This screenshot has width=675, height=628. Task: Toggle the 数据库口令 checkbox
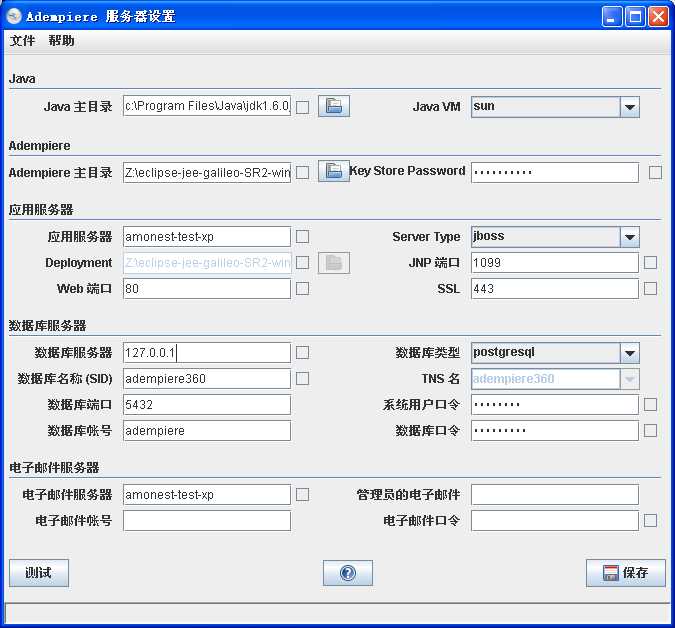point(650,430)
